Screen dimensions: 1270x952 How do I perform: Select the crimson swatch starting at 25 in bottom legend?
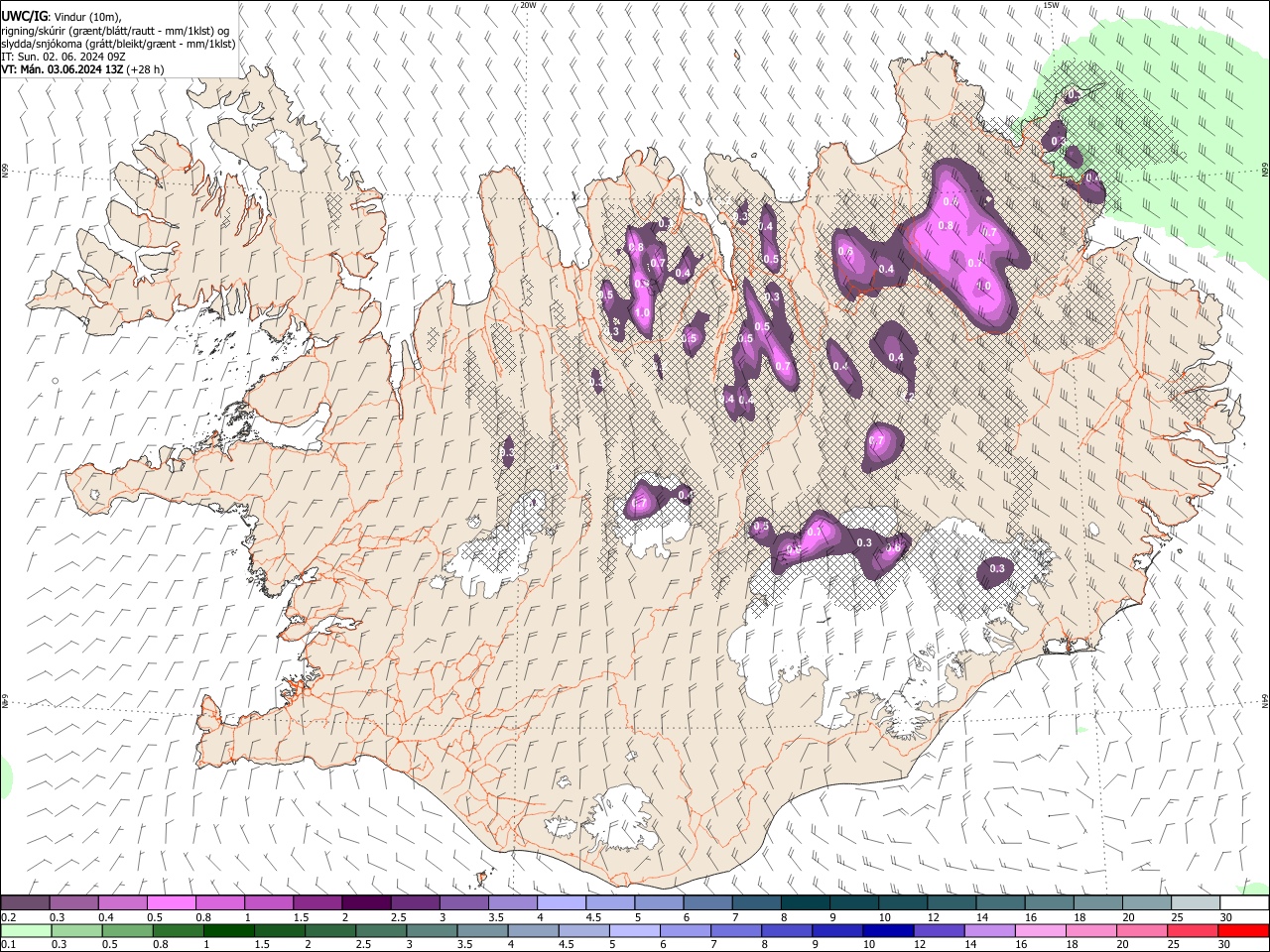1193,930
